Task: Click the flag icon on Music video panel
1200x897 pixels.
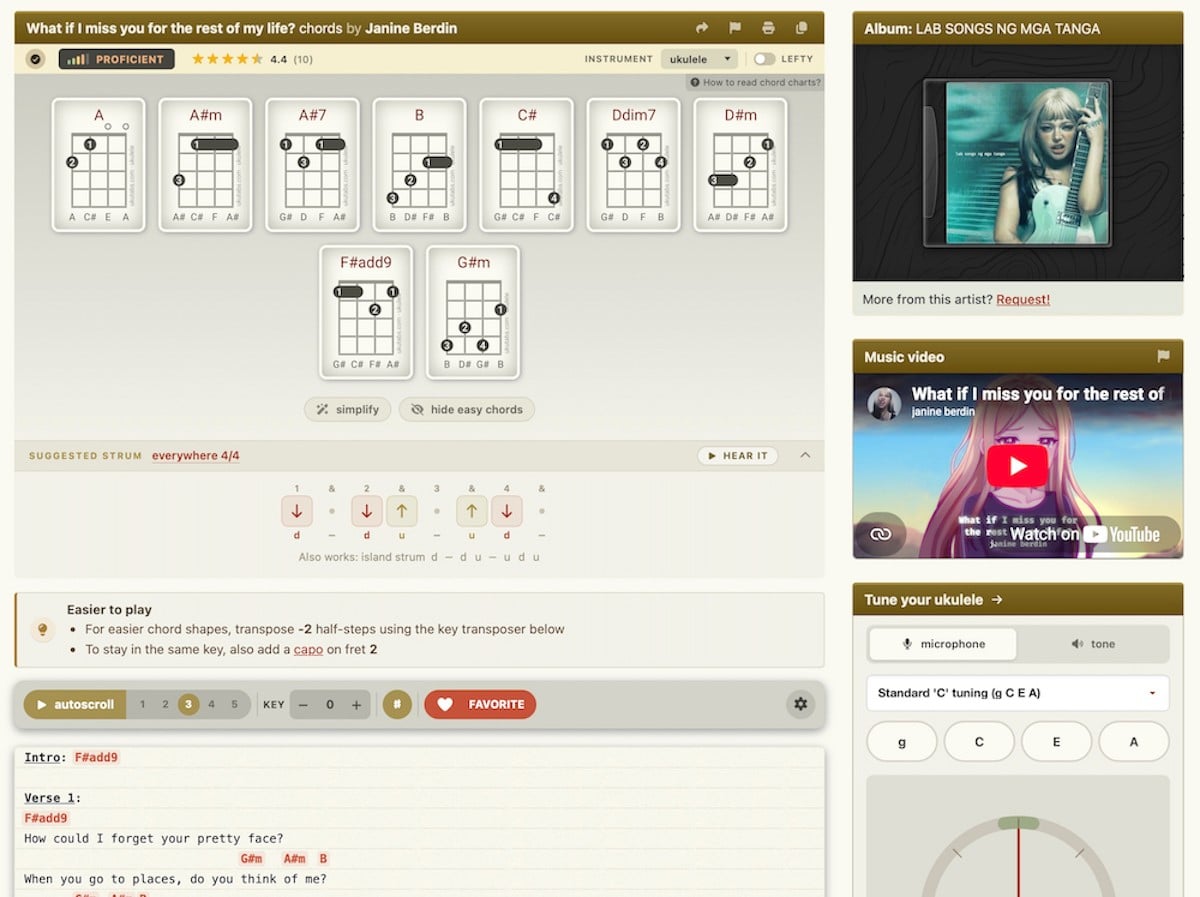Action: click(1163, 356)
